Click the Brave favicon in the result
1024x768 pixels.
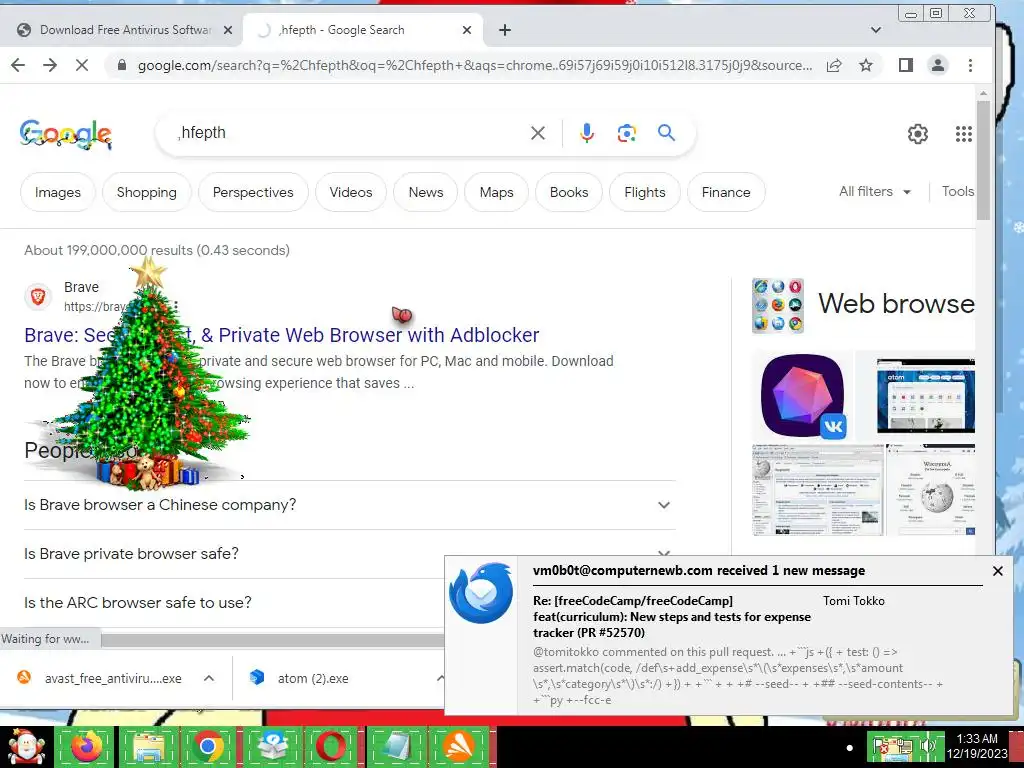pyautogui.click(x=38, y=297)
